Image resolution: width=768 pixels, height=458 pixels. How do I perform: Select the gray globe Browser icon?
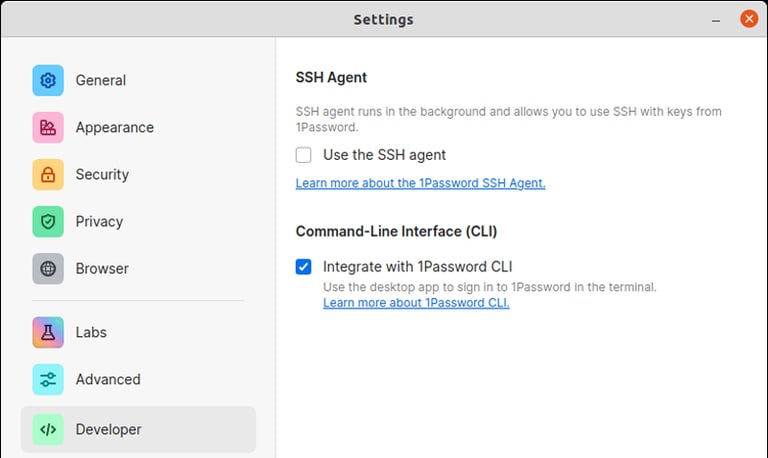tap(48, 268)
